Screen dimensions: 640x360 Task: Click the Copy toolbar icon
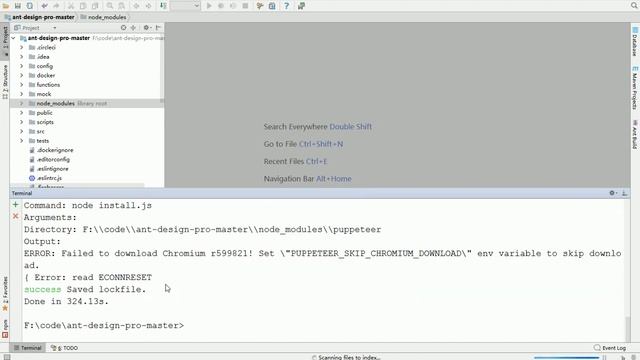coord(83,6)
